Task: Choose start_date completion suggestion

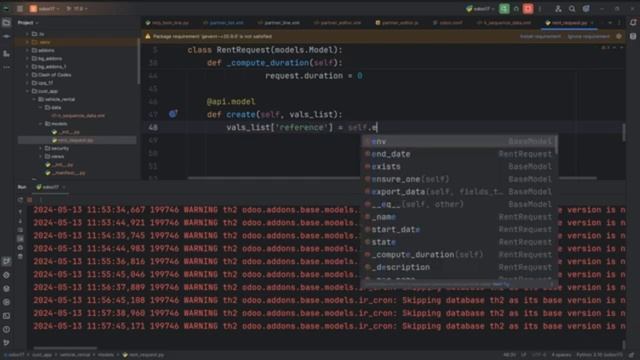Action: coord(458,229)
